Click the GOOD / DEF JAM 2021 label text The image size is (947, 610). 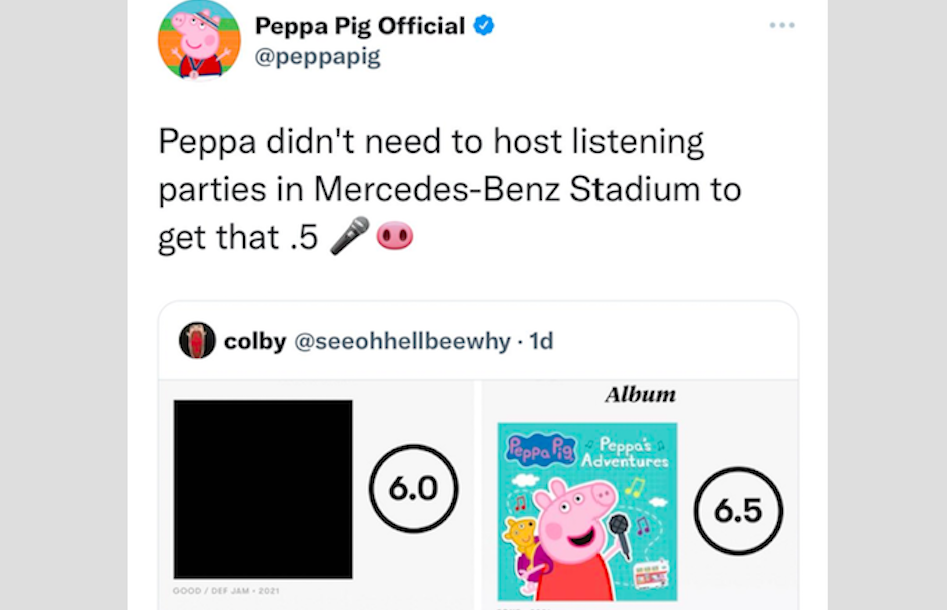[226, 591]
